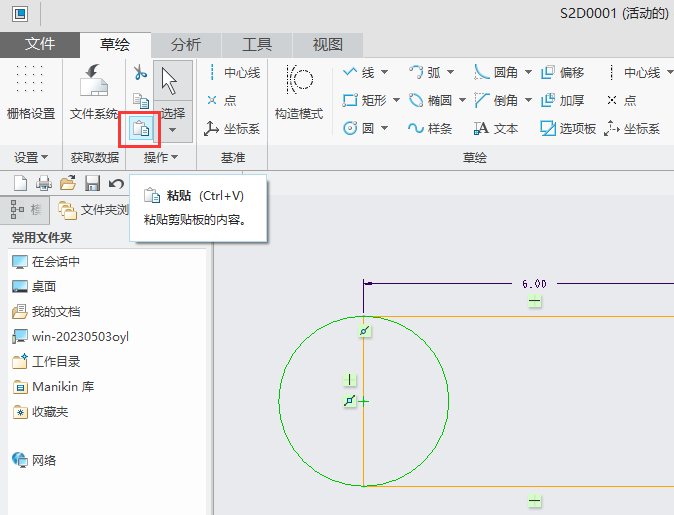Open the Network (网络) location
The height and width of the screenshot is (515, 674).
(x=34, y=460)
